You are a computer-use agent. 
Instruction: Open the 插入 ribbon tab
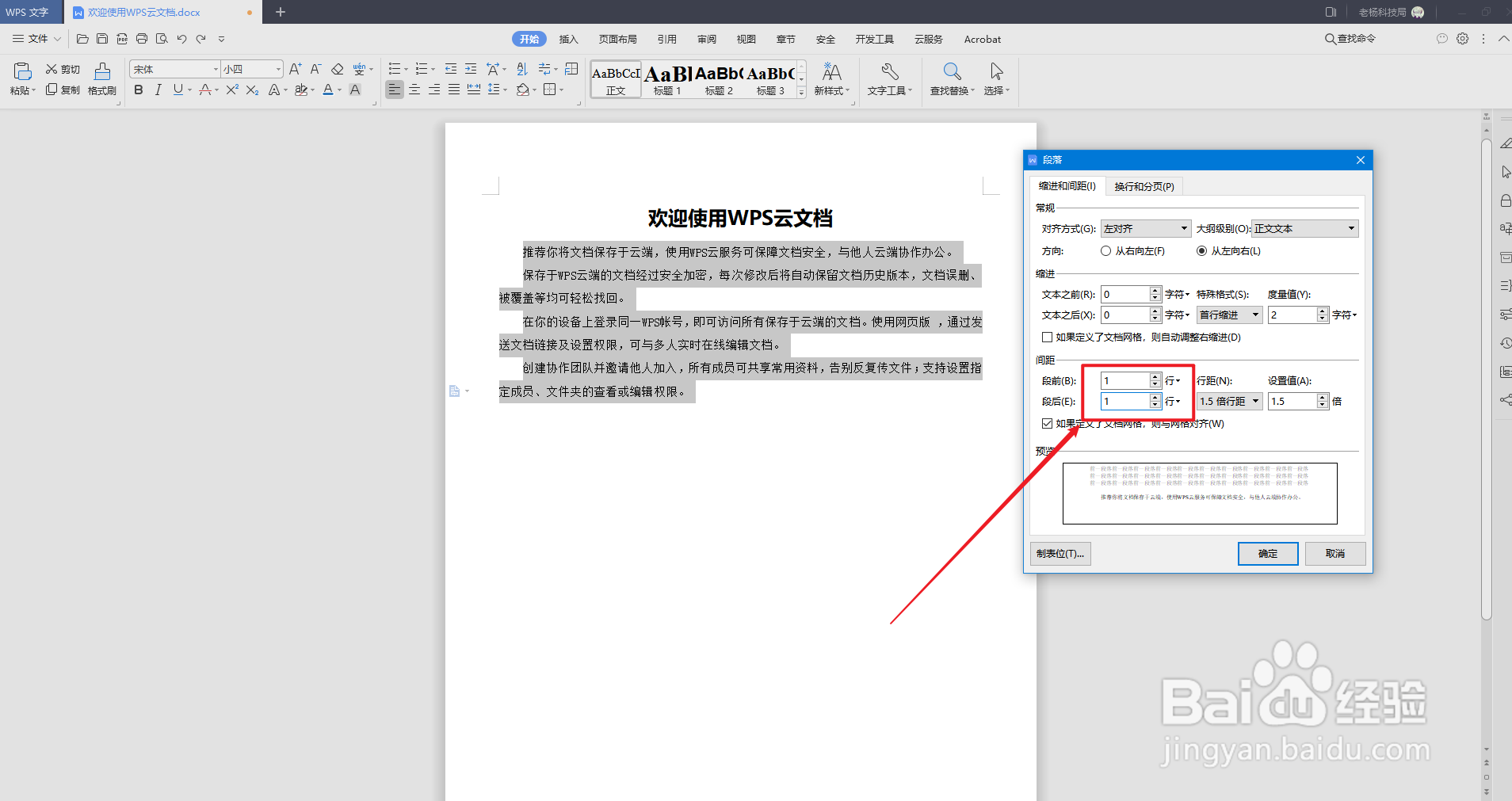[568, 40]
